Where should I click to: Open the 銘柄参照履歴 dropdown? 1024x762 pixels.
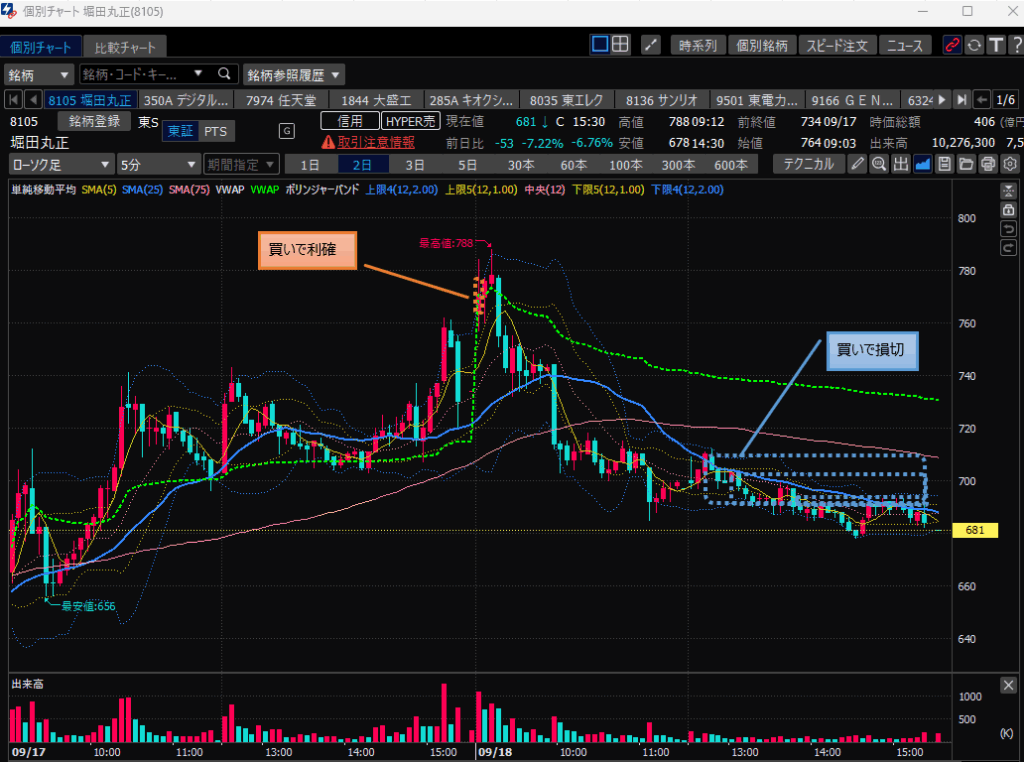coord(294,75)
